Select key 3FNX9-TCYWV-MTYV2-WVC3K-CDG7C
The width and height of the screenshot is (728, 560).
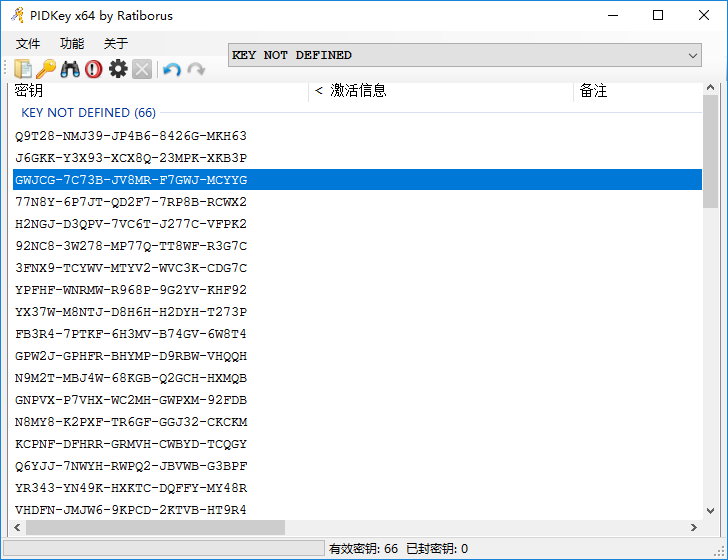tap(131, 268)
